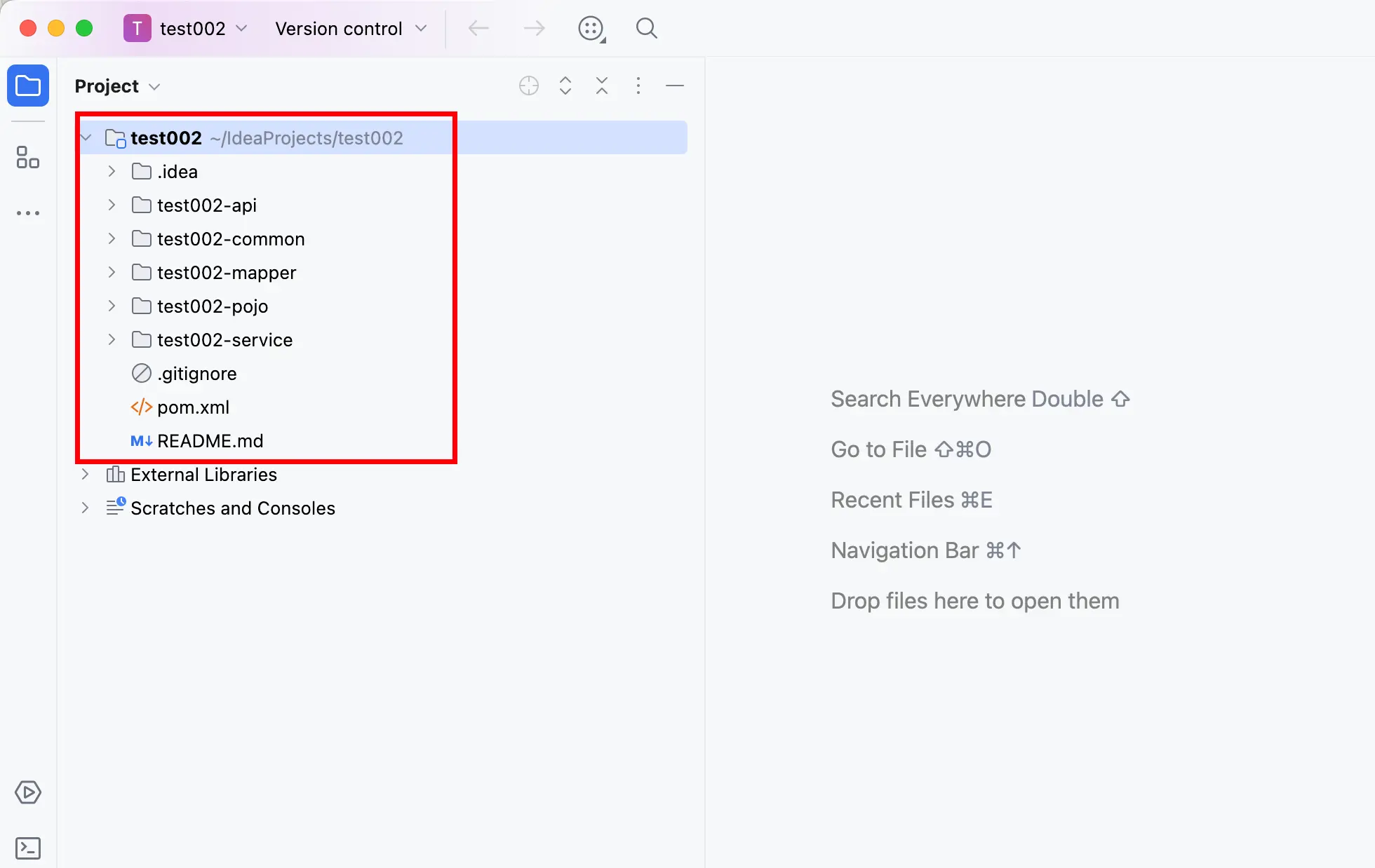Image resolution: width=1375 pixels, height=868 pixels.
Task: Open the Services tool window icon
Action: (28, 792)
